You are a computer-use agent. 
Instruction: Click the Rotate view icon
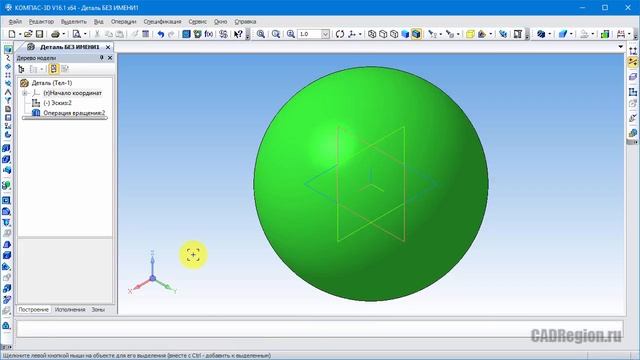(340, 34)
